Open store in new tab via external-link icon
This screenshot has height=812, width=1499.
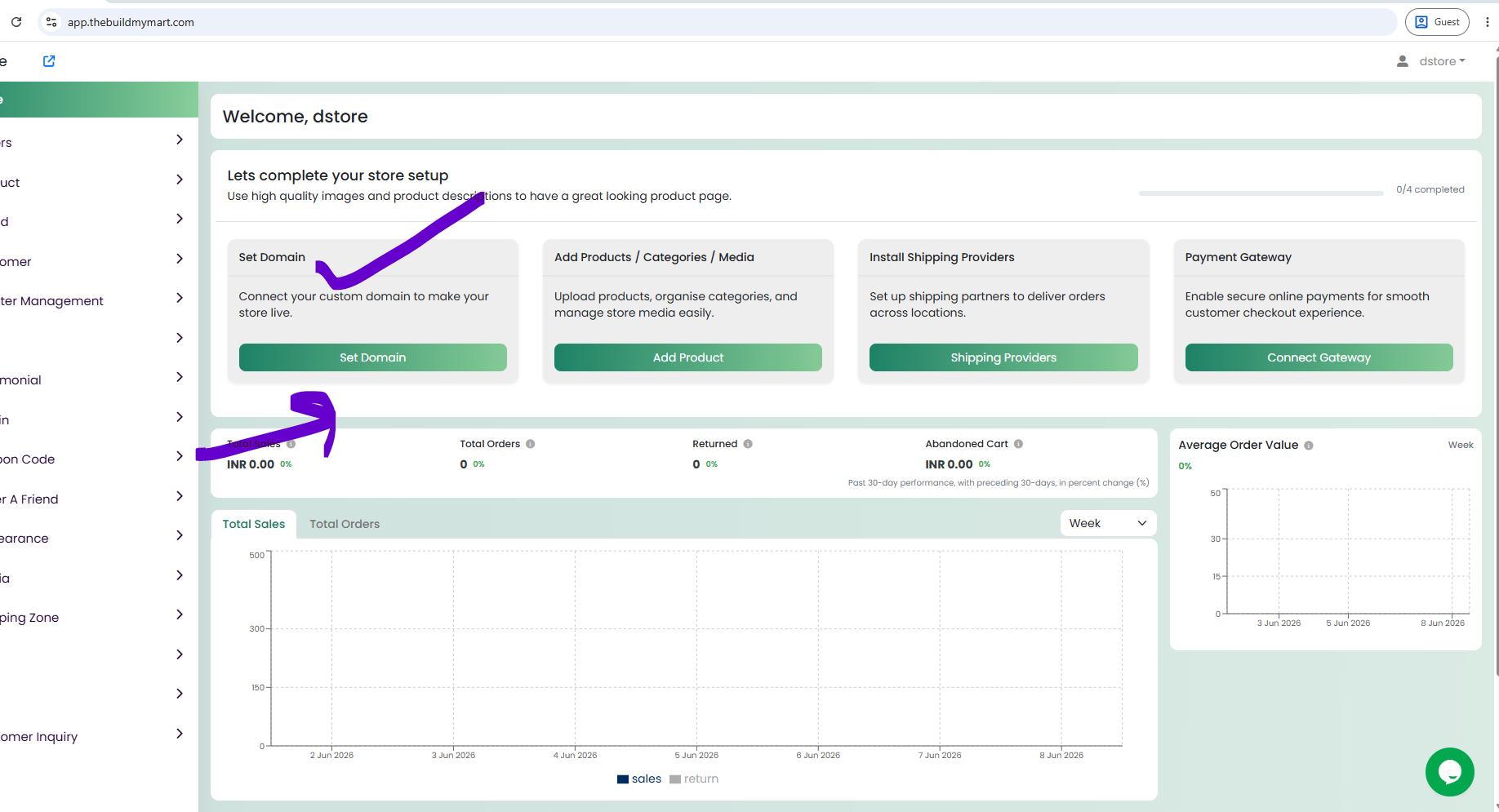49,61
